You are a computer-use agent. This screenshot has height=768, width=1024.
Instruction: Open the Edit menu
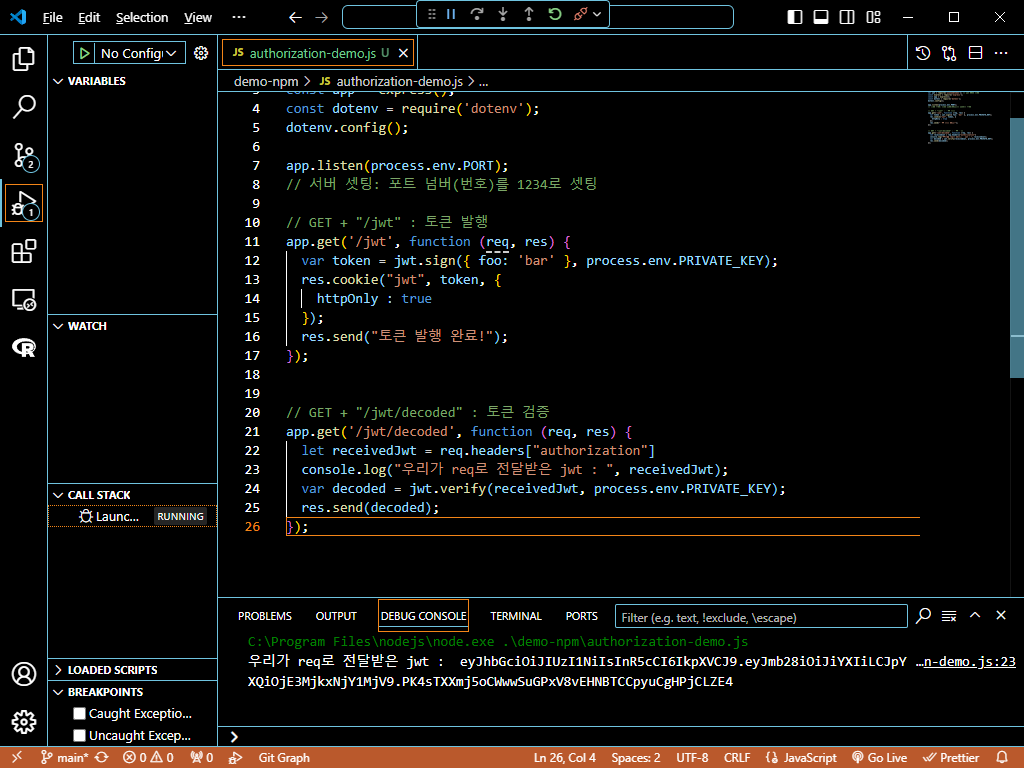tap(89, 18)
